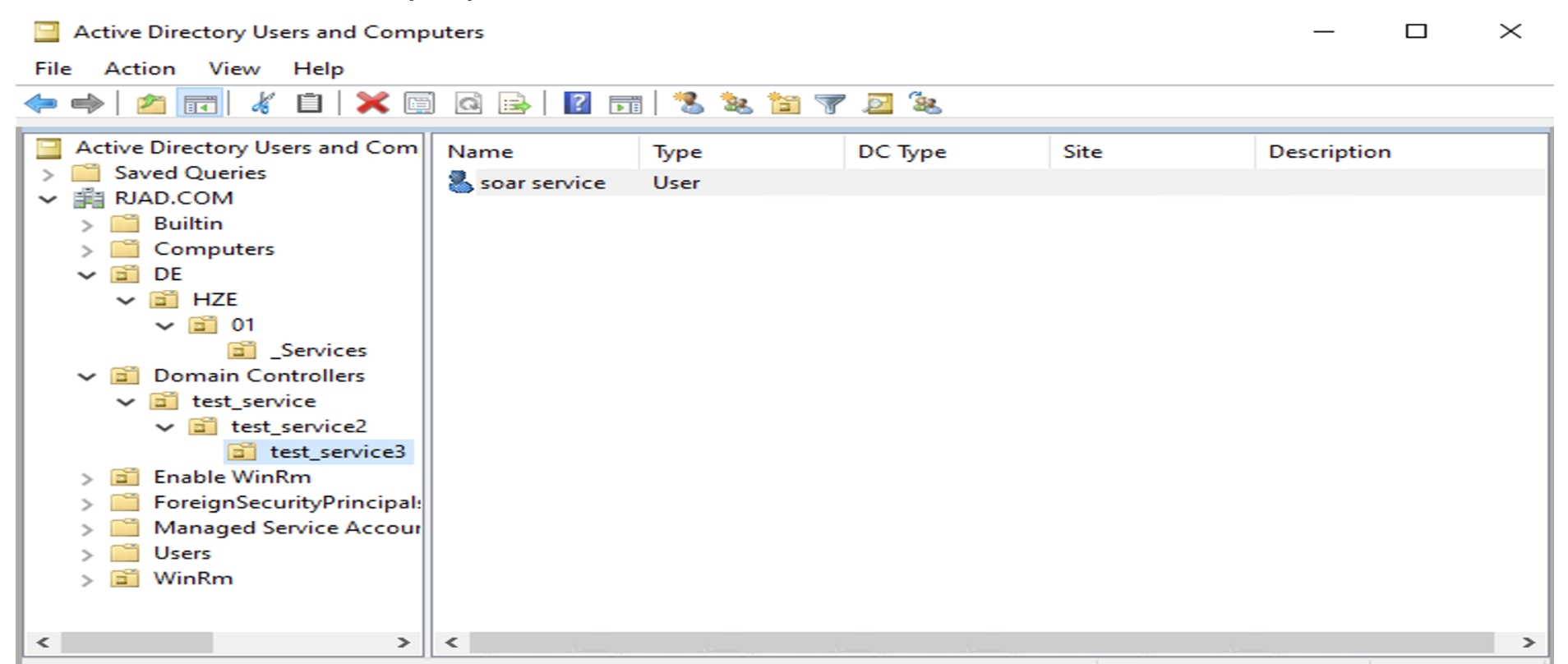Collapse the Domain Controllers node
Image resolution: width=1568 pixels, height=664 pixels.
[87, 376]
